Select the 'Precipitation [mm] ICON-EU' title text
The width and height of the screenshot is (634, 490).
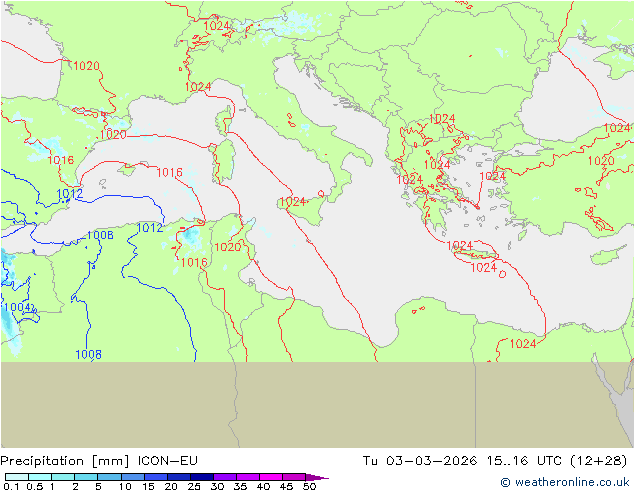(x=99, y=461)
